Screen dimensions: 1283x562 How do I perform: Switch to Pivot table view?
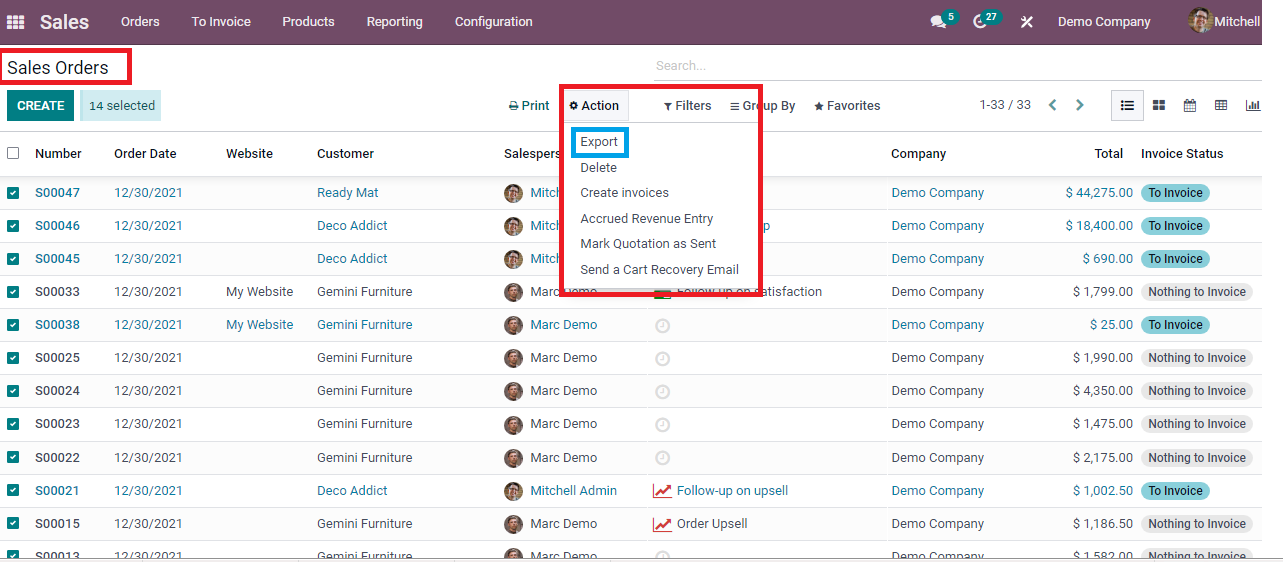(x=1221, y=105)
